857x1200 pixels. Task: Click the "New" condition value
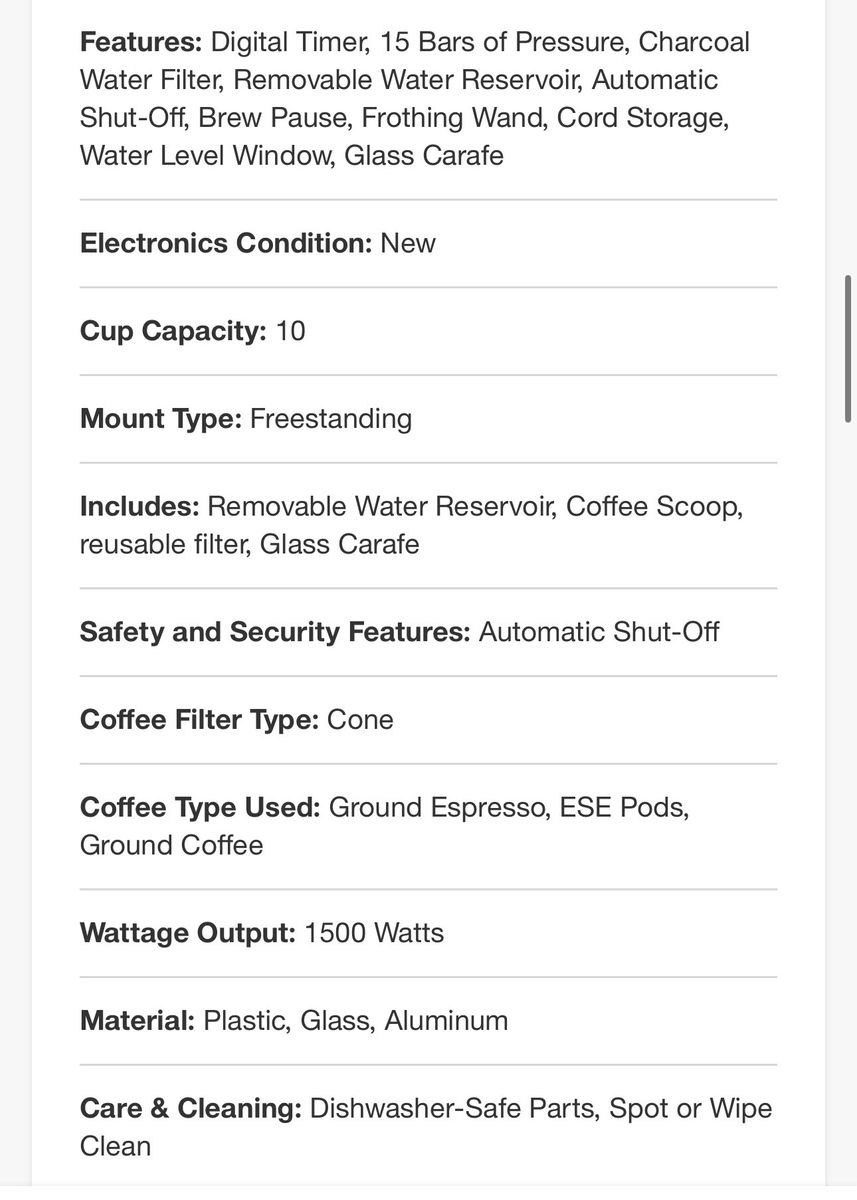[408, 244]
